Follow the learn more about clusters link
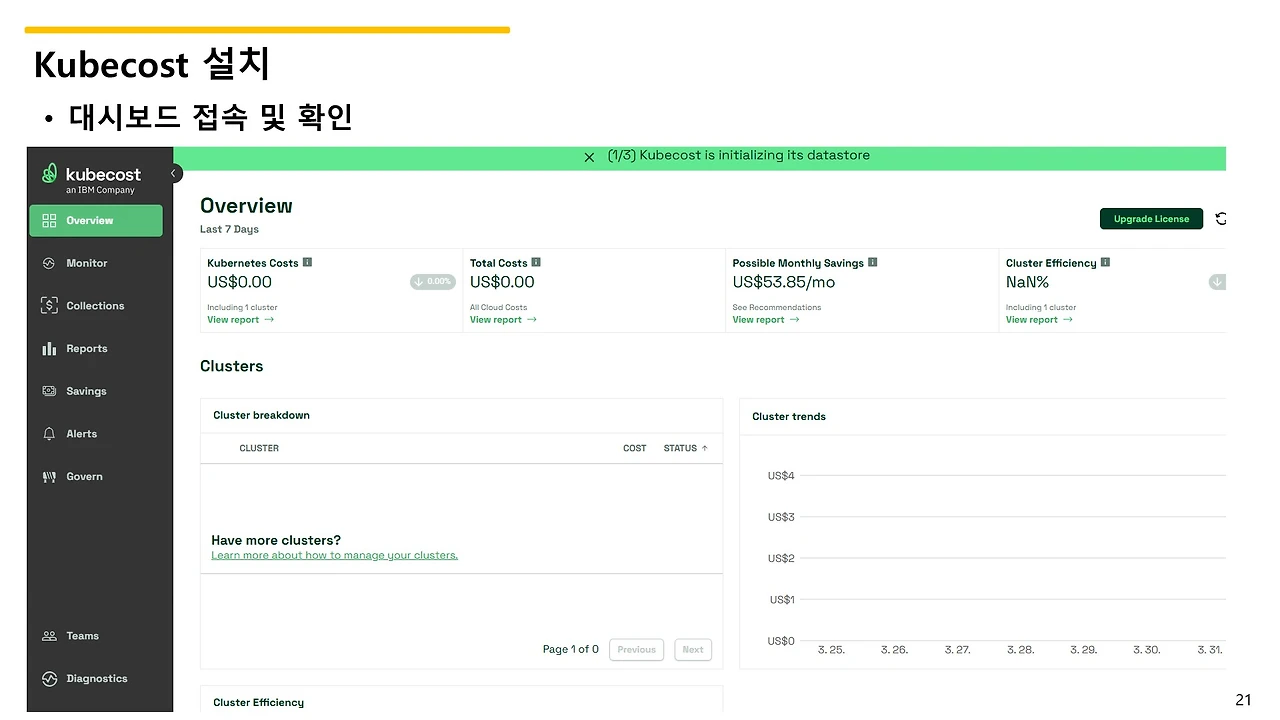This screenshot has height=720, width=1280. tap(335, 556)
